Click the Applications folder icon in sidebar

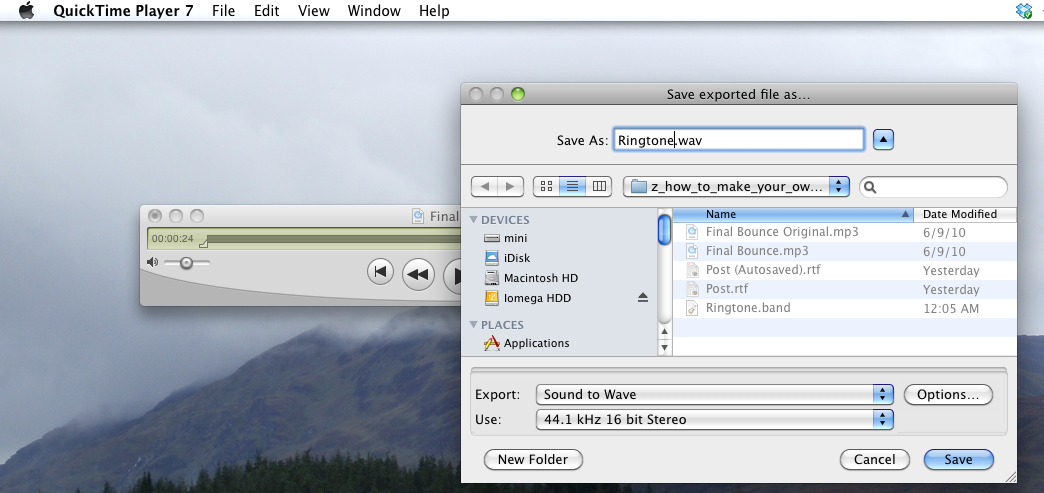491,343
